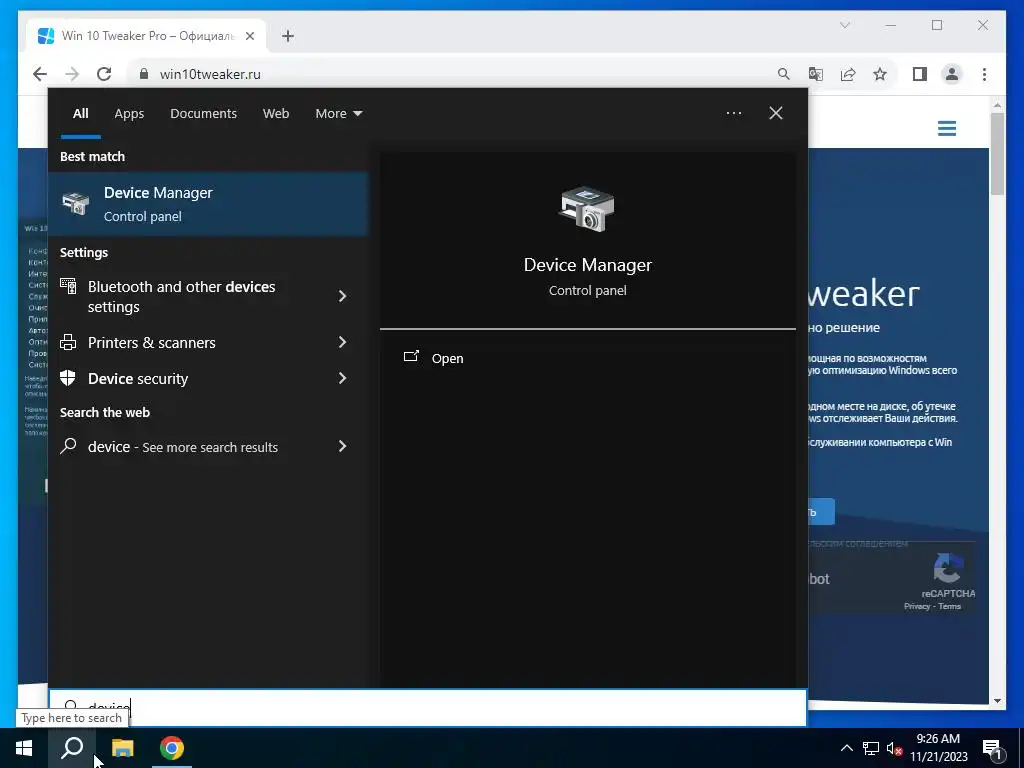Open Chrome profile avatar menu

click(x=952, y=74)
